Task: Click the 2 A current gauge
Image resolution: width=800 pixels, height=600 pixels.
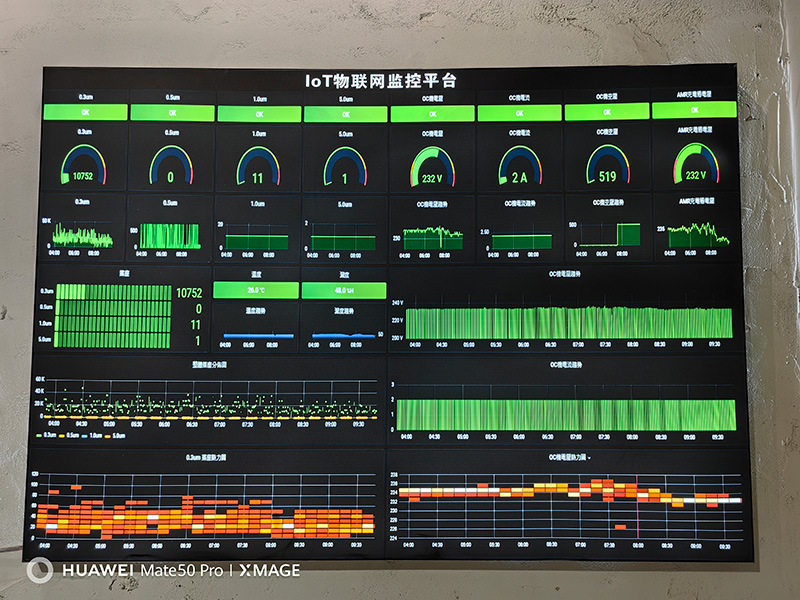Action: coord(519,166)
